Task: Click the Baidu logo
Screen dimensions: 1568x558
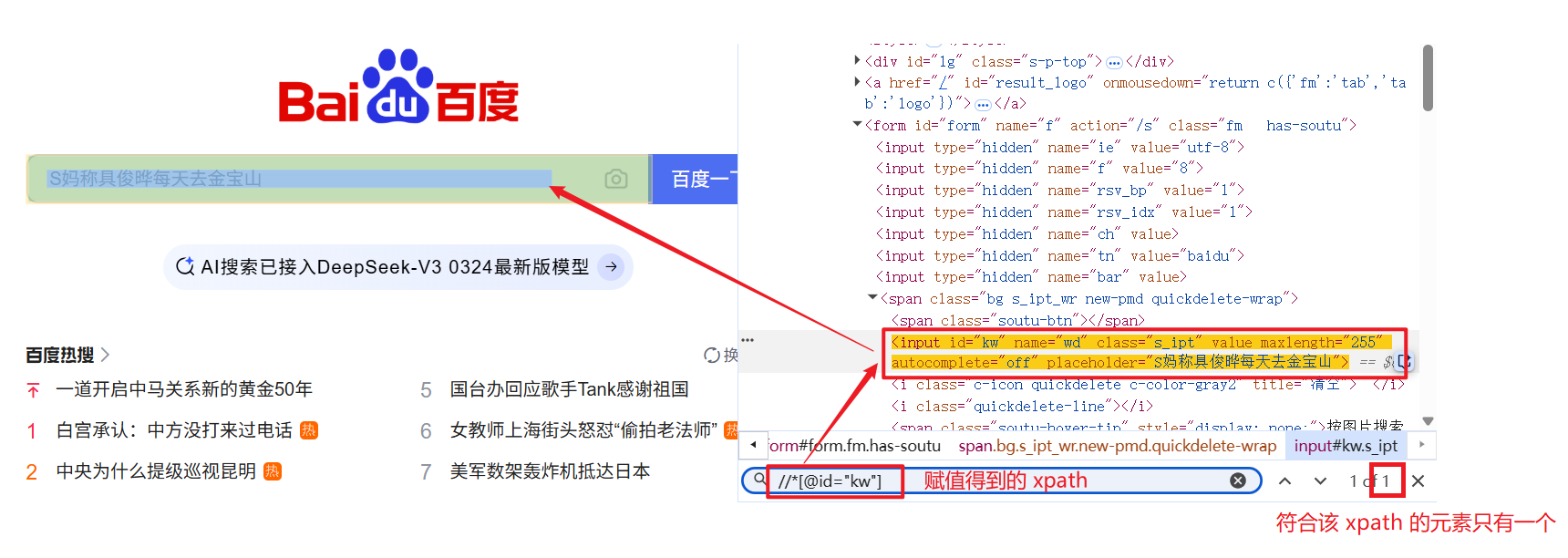Action: click(398, 88)
